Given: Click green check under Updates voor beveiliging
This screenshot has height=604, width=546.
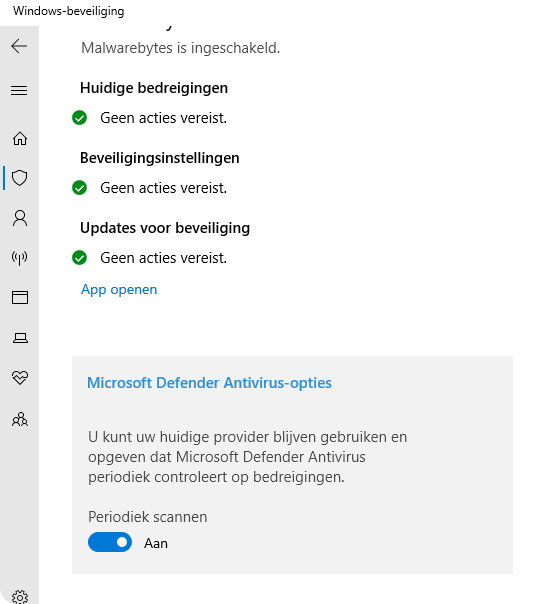Looking at the screenshot, I should [79, 258].
